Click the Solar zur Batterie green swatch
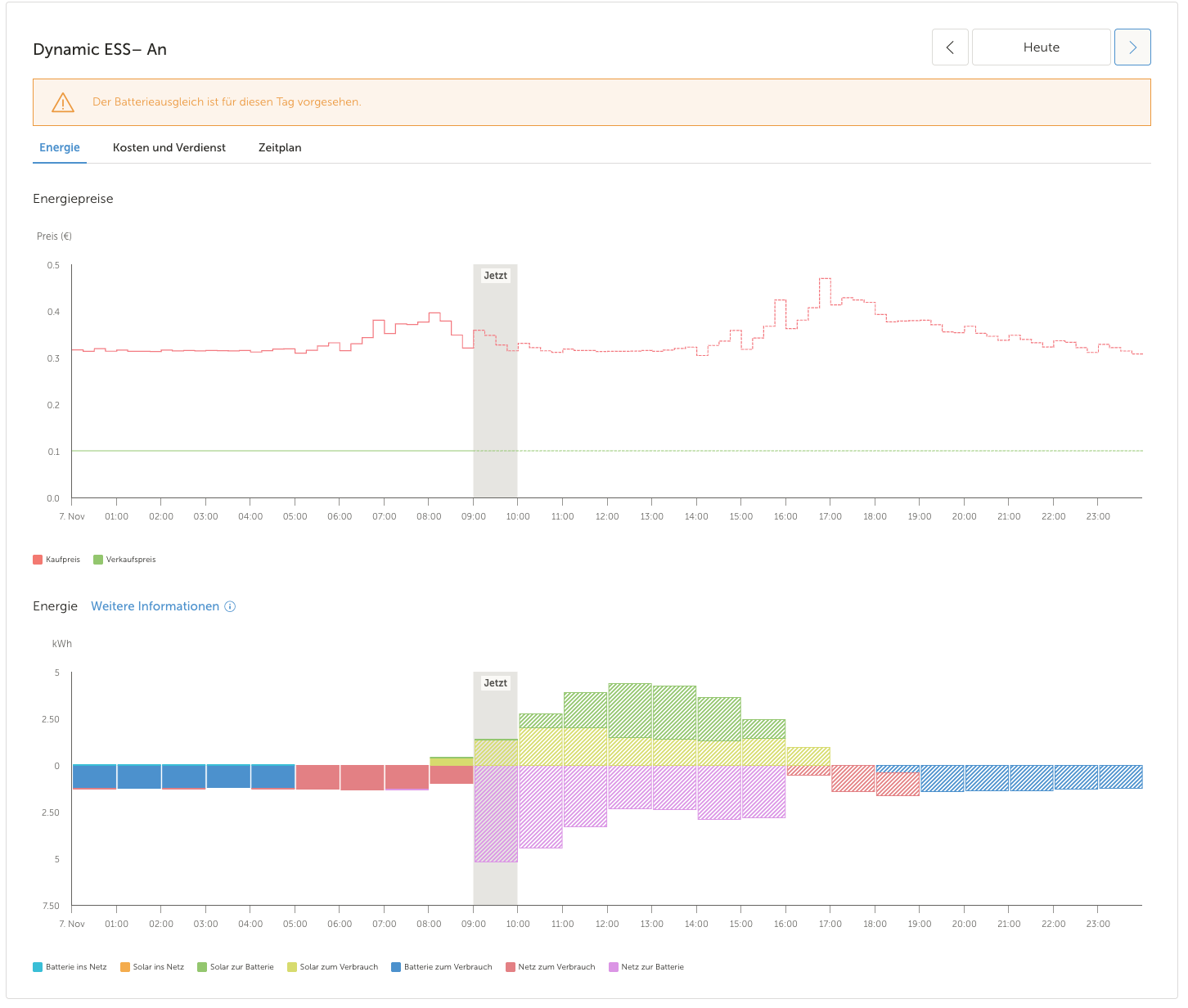The height and width of the screenshot is (1008, 1188). [202, 967]
